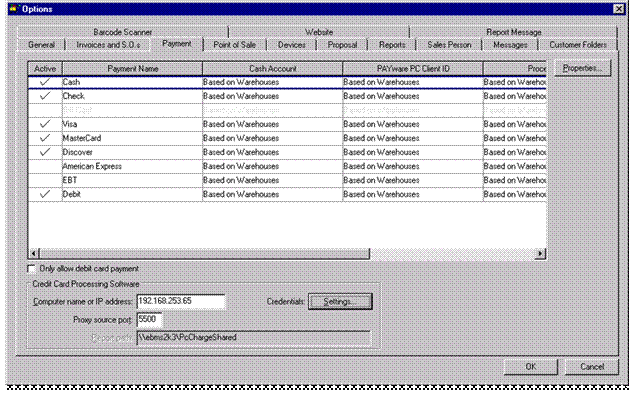The width and height of the screenshot is (634, 394).
Task: Open the Sales Person tab
Action: pyautogui.click(x=449, y=44)
